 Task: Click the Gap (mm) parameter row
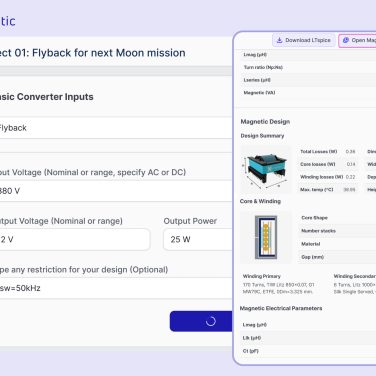pos(337,257)
